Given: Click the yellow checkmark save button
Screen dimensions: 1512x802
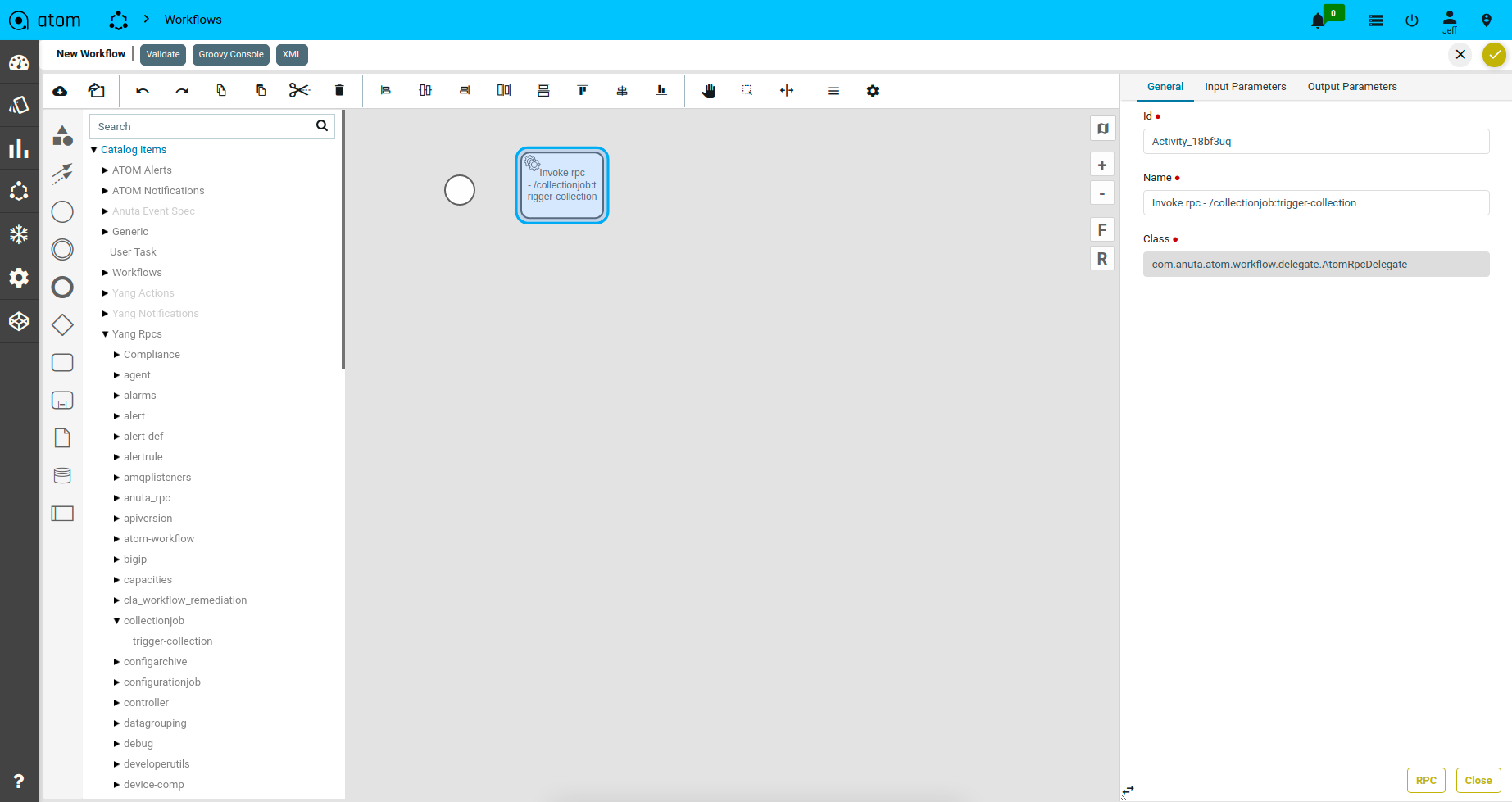Looking at the screenshot, I should (x=1495, y=55).
